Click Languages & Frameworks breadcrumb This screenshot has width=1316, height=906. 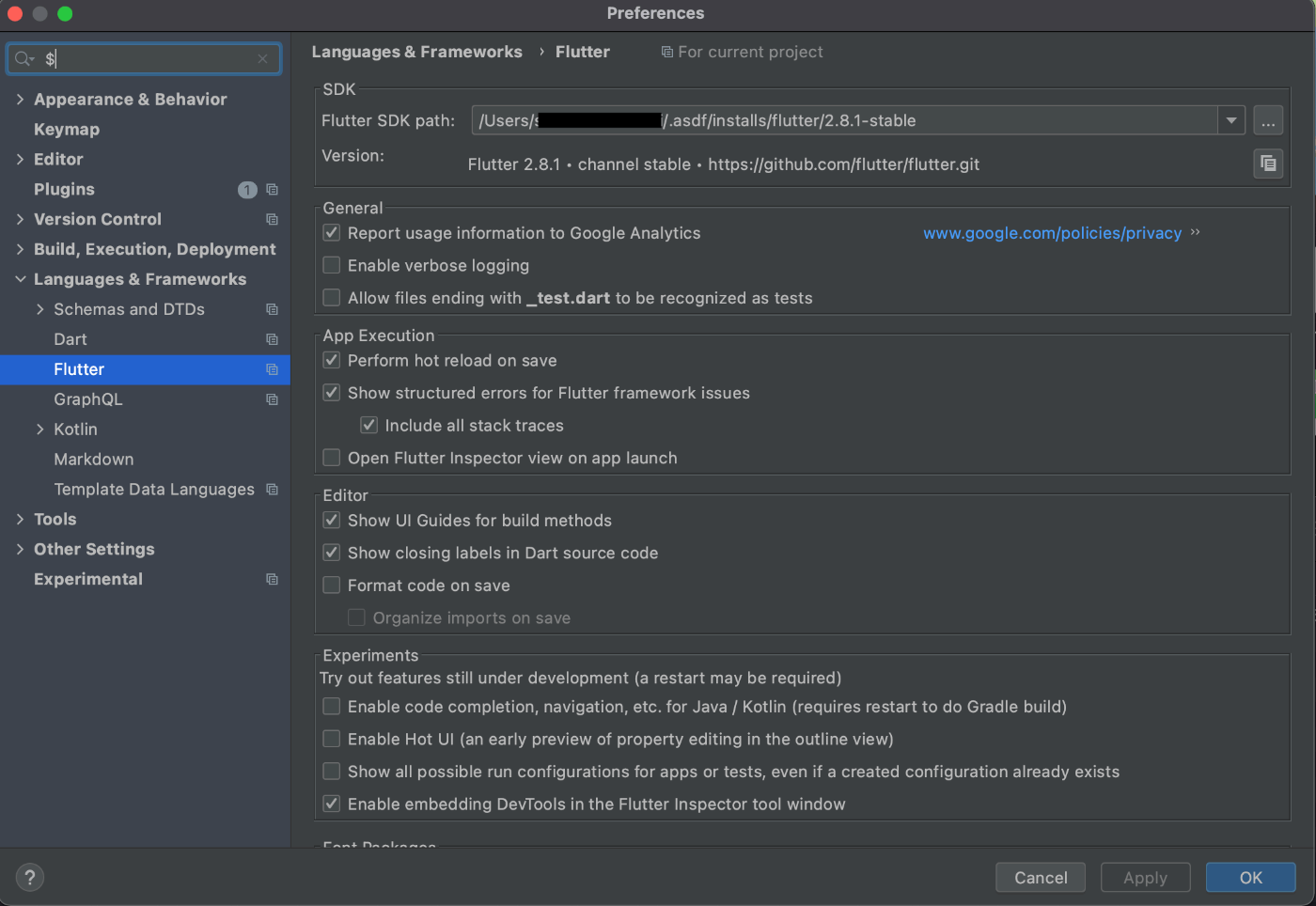pos(416,53)
